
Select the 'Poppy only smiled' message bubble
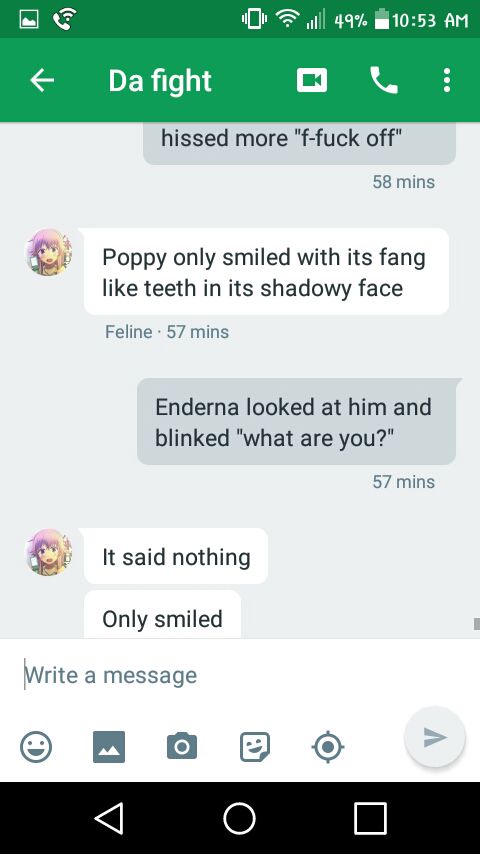(x=266, y=272)
